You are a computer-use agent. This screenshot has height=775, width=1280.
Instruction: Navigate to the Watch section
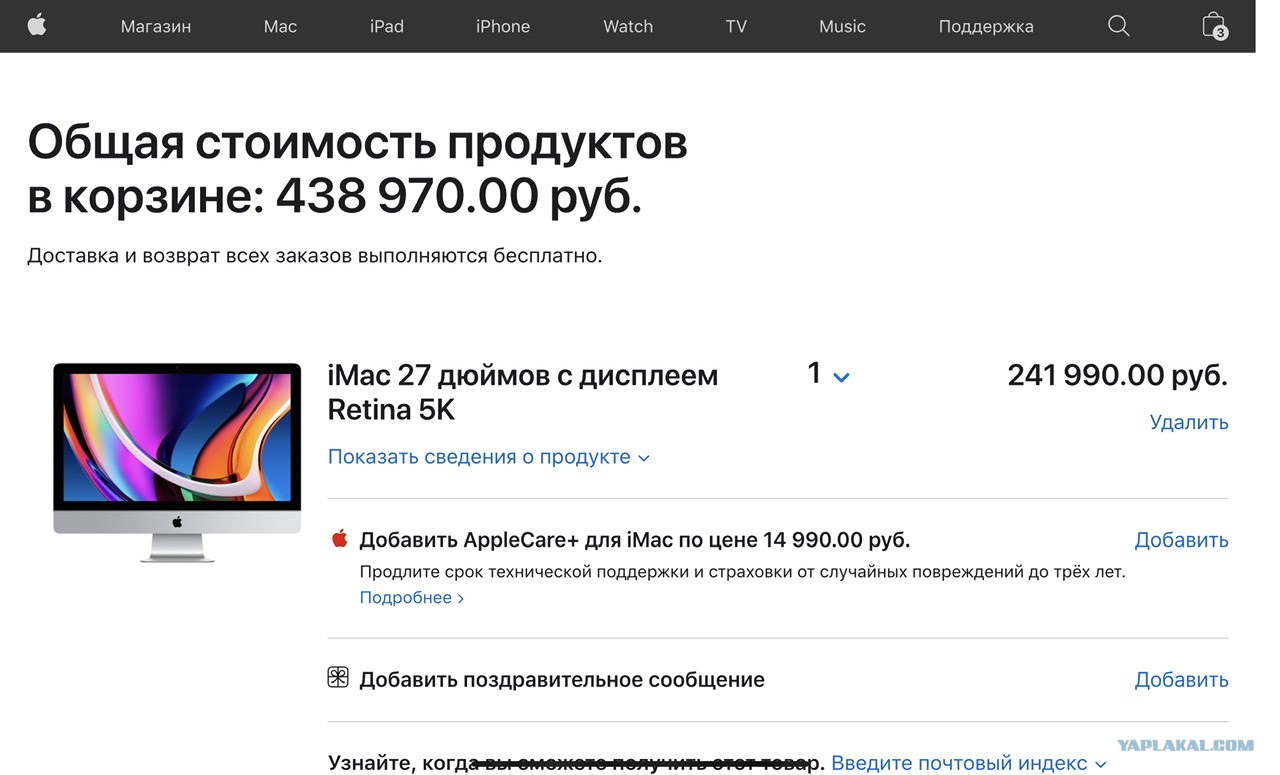(x=628, y=26)
